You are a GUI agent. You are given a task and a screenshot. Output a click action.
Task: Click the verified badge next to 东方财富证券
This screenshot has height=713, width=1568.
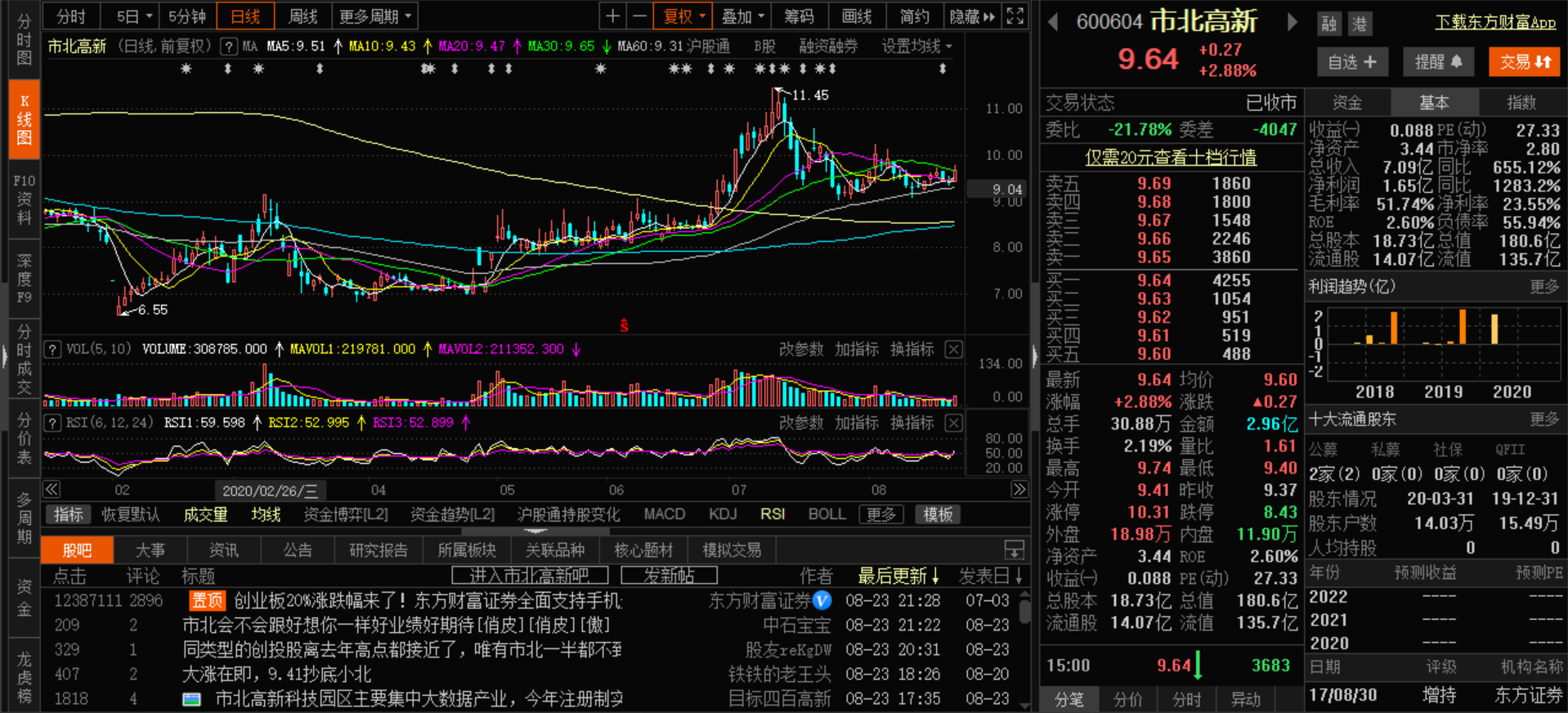[x=822, y=601]
